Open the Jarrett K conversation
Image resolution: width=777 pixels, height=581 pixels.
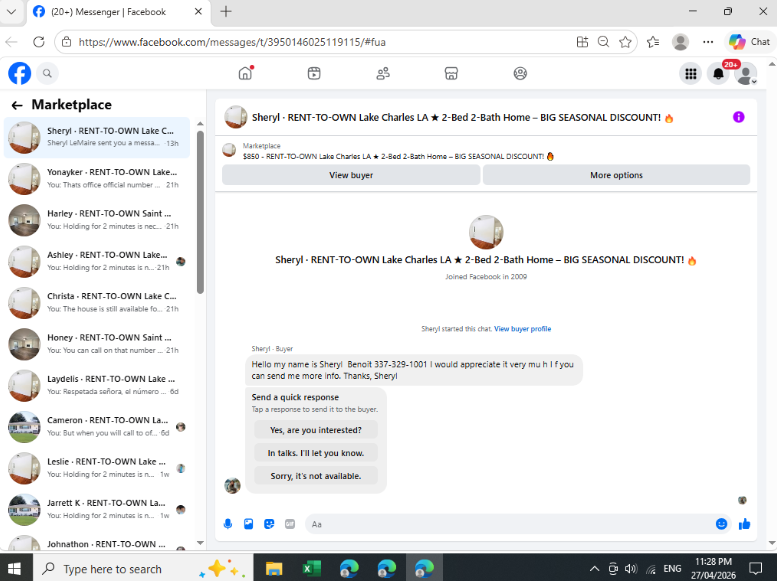point(97,509)
